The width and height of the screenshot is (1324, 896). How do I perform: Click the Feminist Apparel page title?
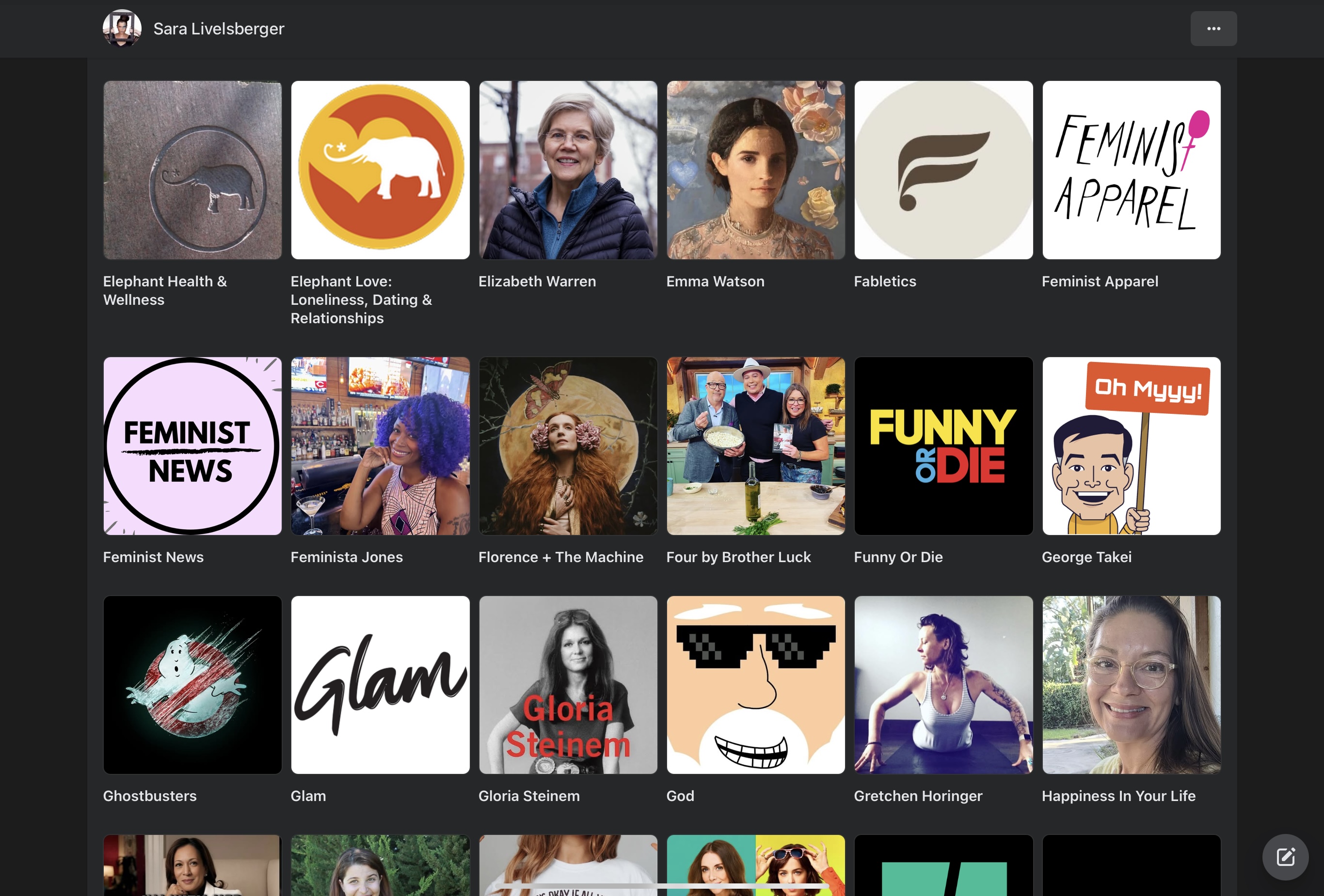pyautogui.click(x=1100, y=282)
